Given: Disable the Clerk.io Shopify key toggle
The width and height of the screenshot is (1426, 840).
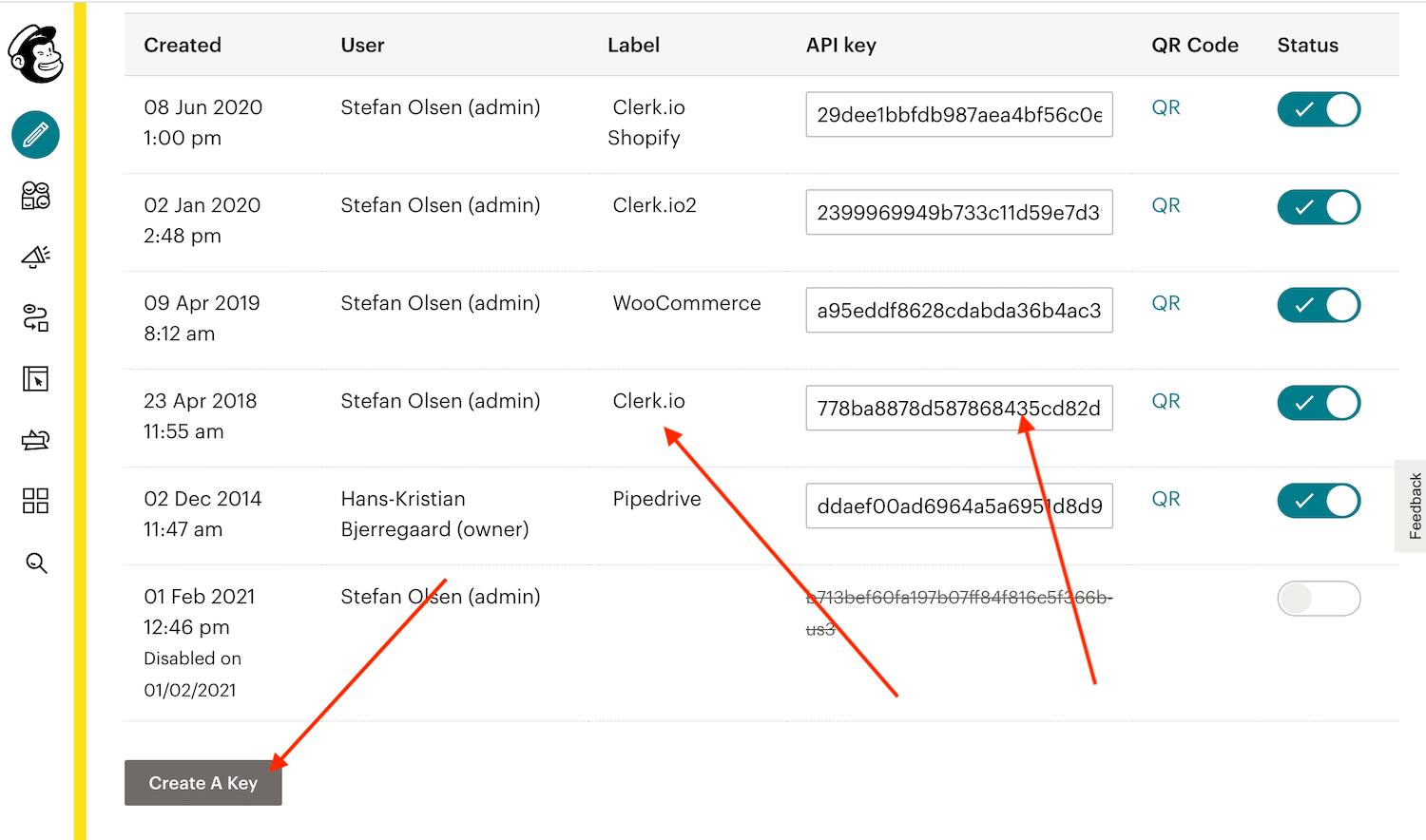Looking at the screenshot, I should [x=1318, y=109].
